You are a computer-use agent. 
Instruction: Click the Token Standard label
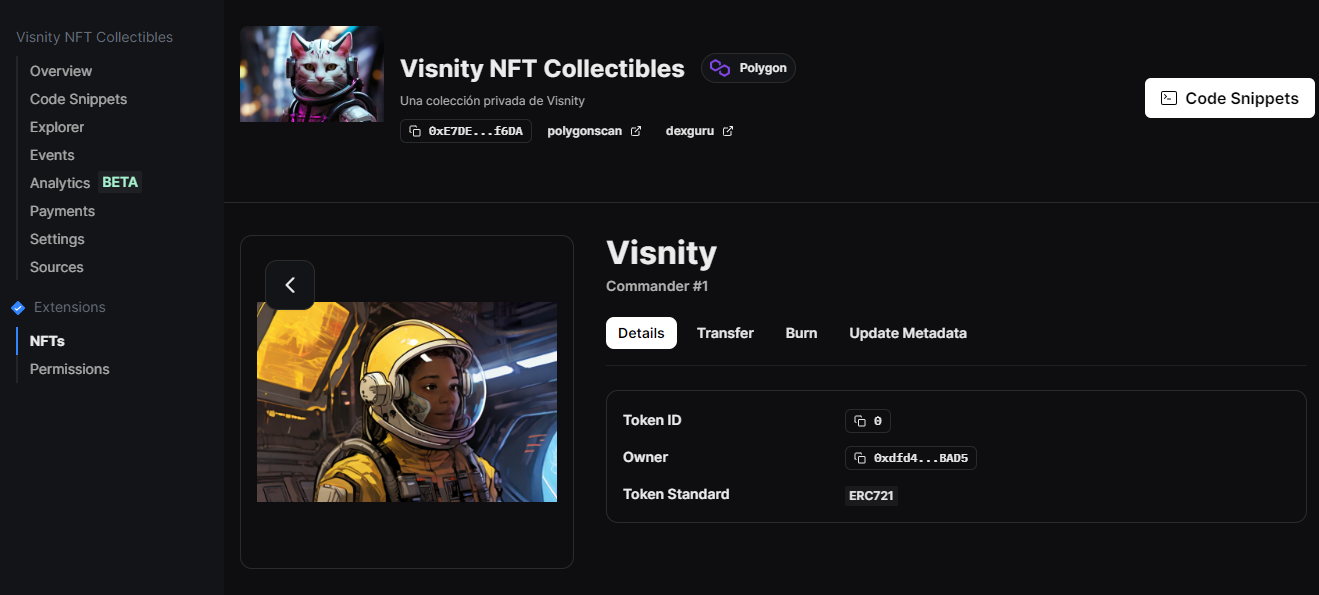coord(676,494)
